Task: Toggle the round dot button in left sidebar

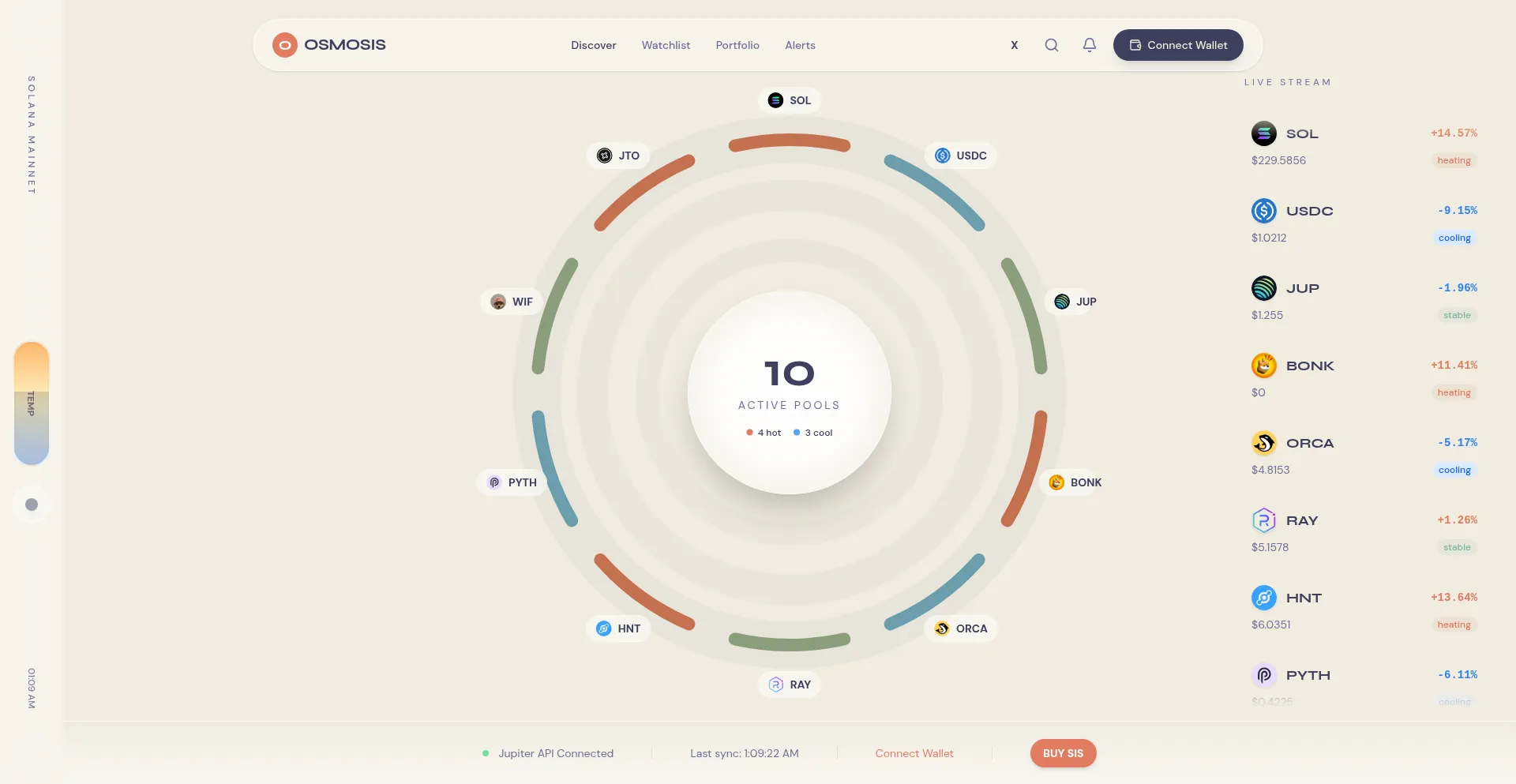Action: tap(32, 505)
